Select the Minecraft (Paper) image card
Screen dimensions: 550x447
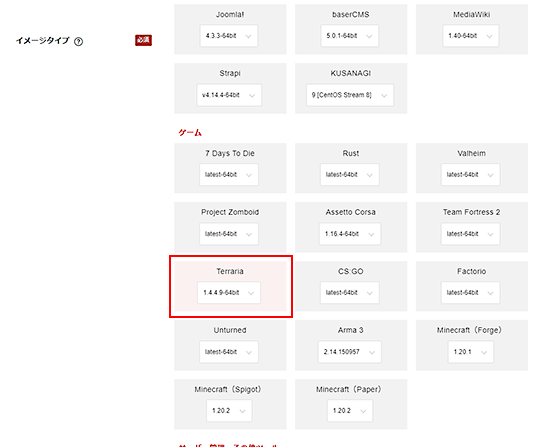coord(351,404)
